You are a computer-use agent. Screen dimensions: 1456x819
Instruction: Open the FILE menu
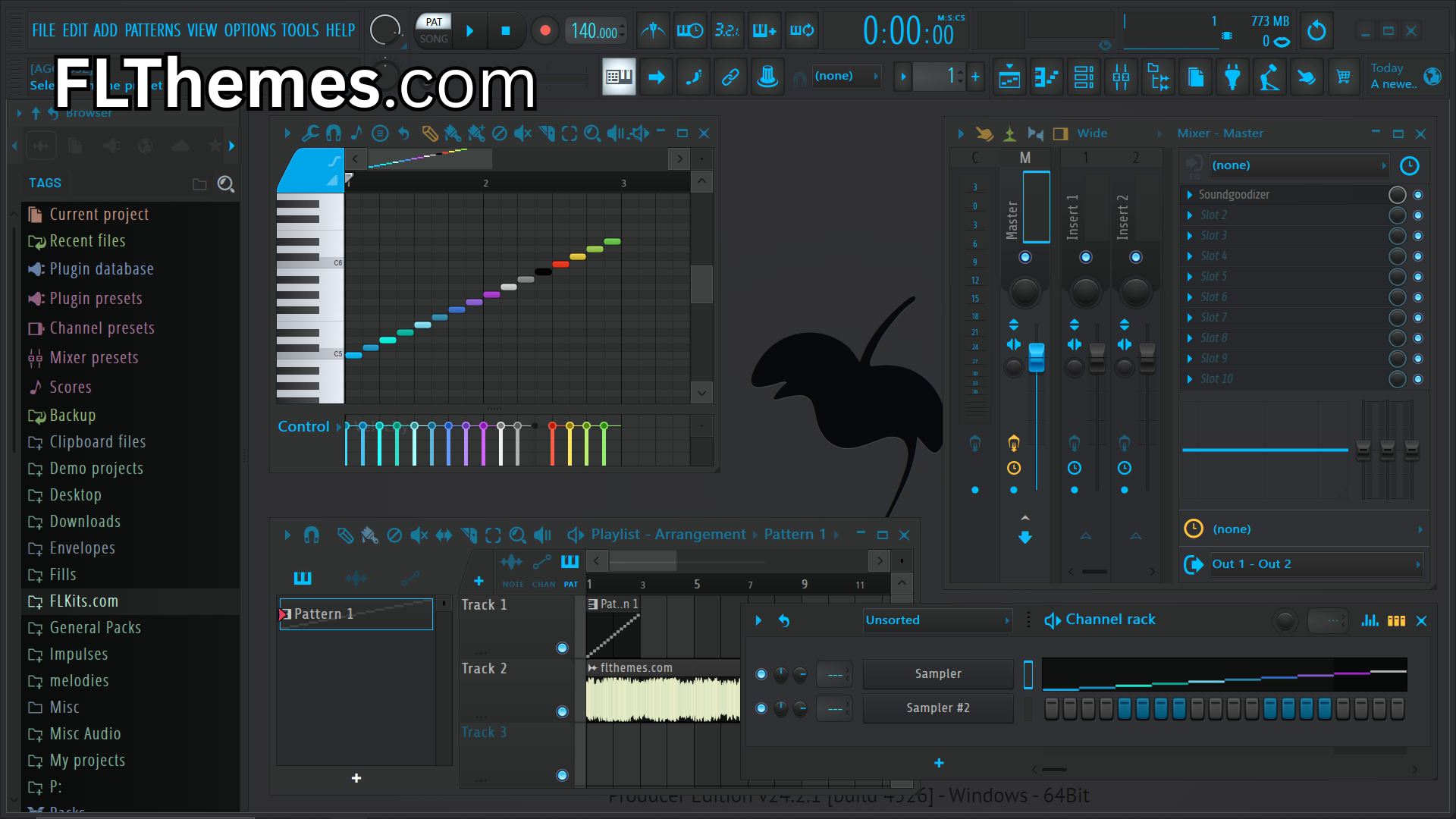43,30
